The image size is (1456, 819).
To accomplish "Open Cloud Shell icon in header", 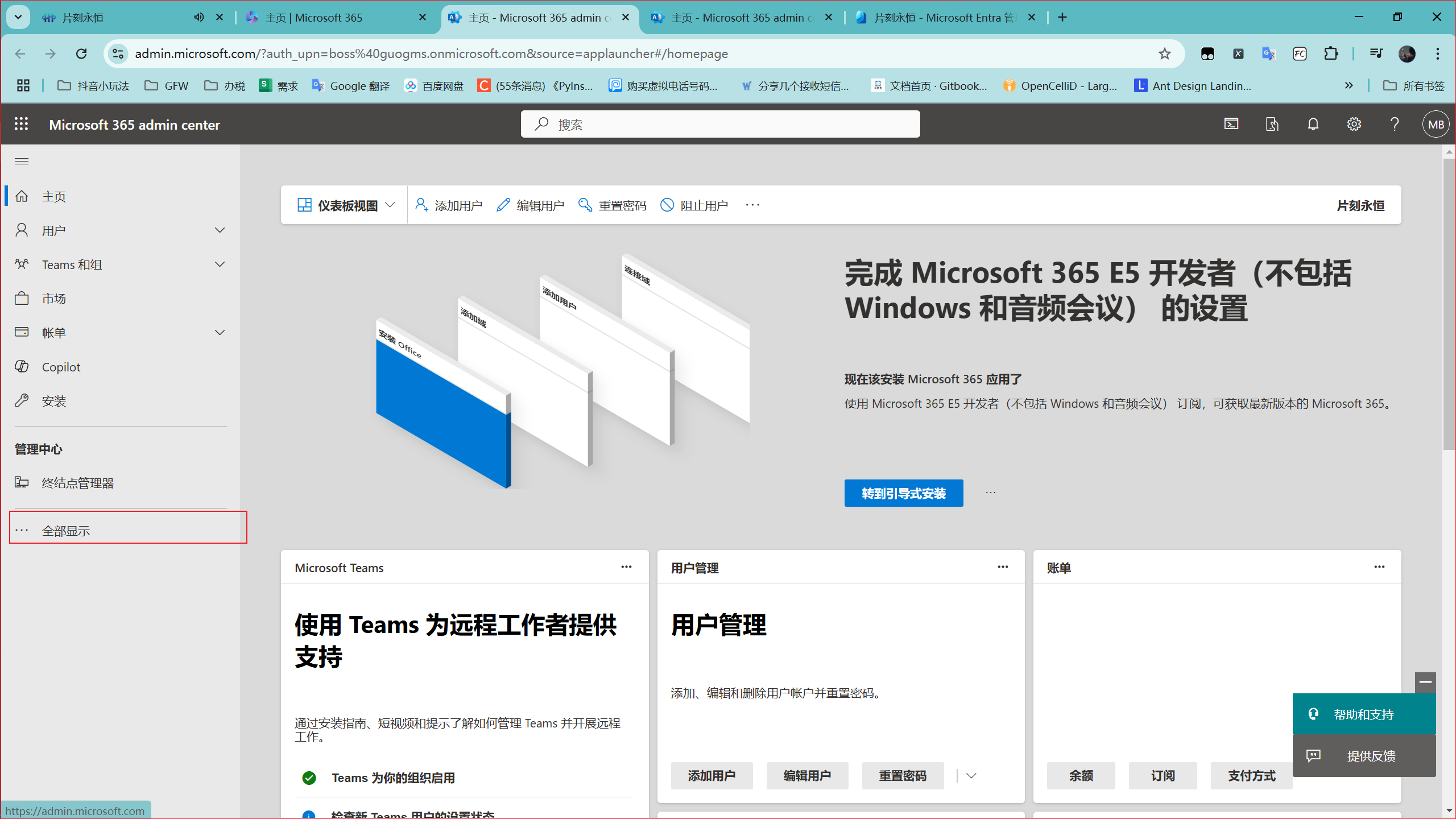I will pyautogui.click(x=1231, y=124).
